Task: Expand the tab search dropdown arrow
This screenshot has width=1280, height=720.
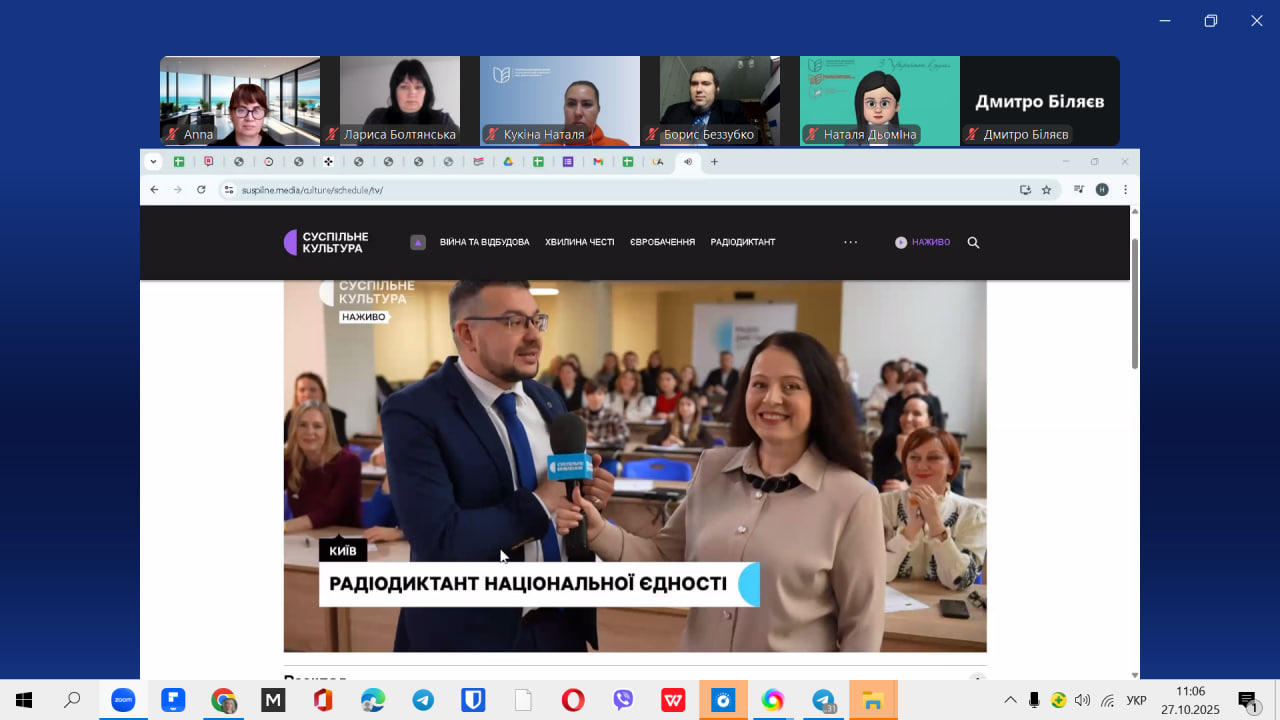Action: point(153,161)
